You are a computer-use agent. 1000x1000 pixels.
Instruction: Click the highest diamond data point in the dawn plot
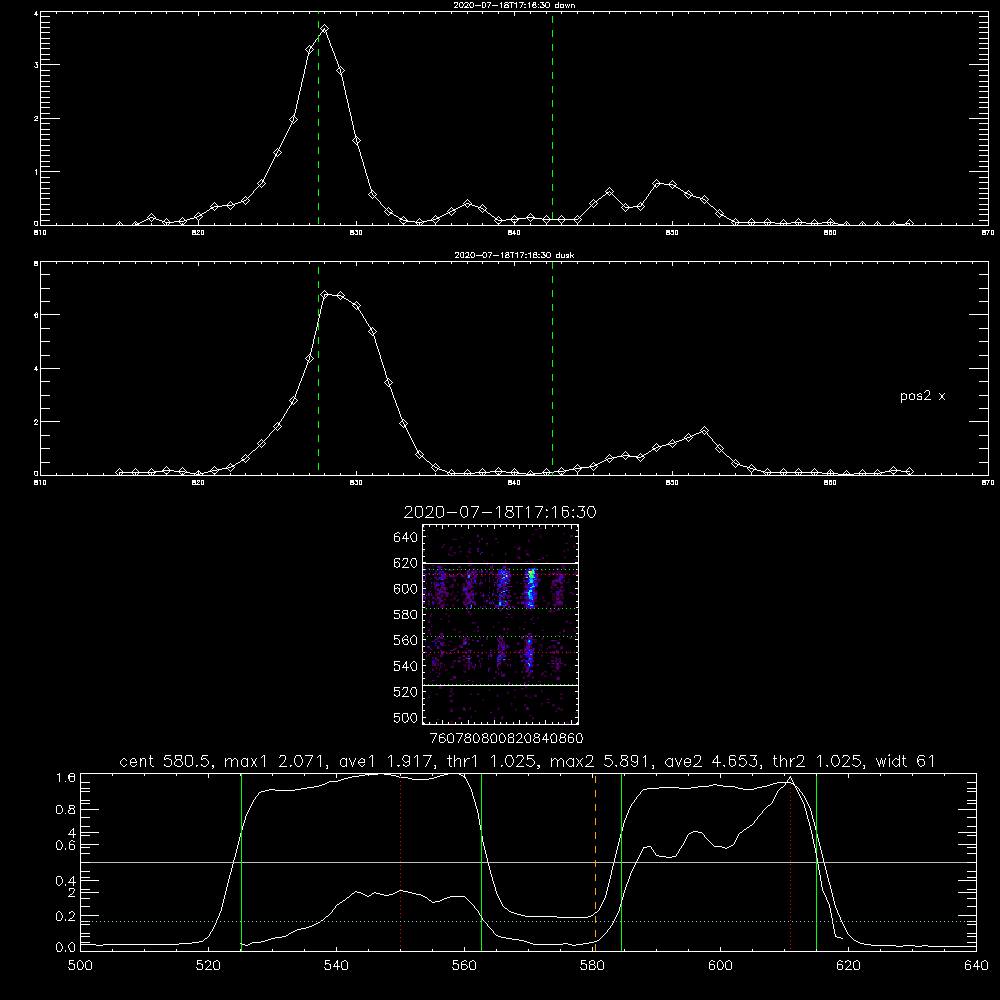pos(325,29)
